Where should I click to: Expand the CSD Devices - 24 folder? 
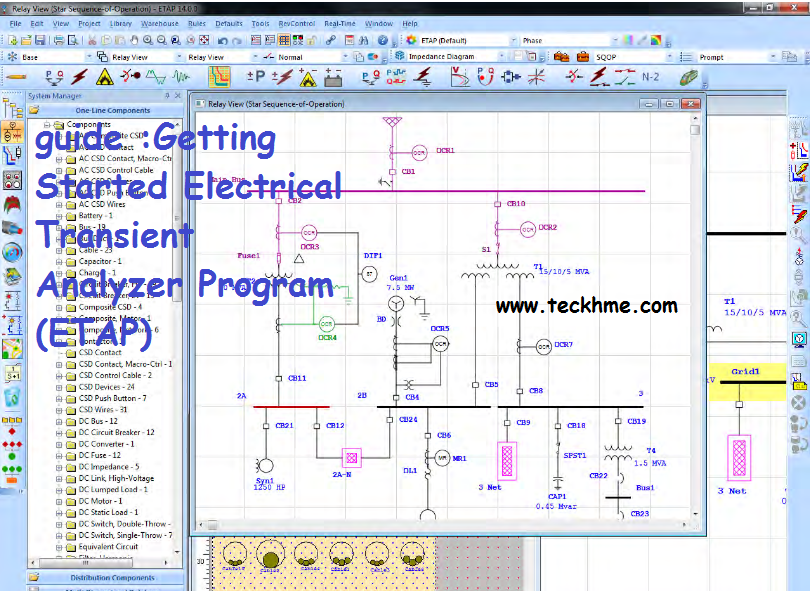59,387
